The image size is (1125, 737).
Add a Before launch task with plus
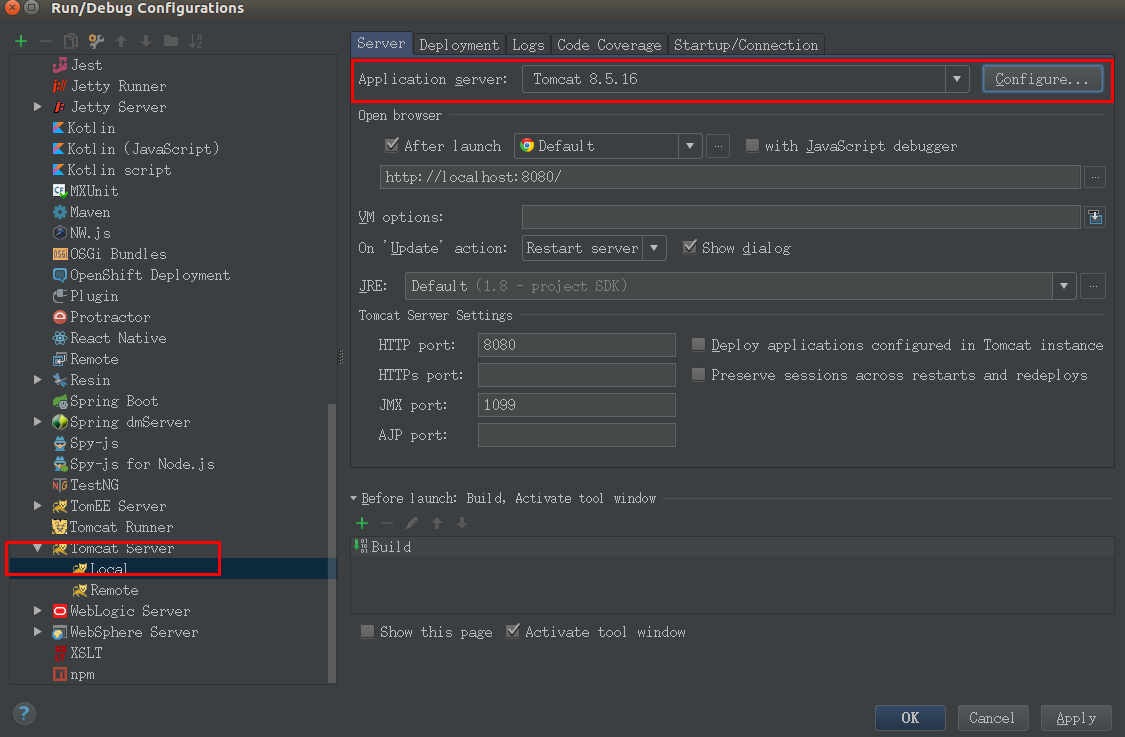(362, 523)
